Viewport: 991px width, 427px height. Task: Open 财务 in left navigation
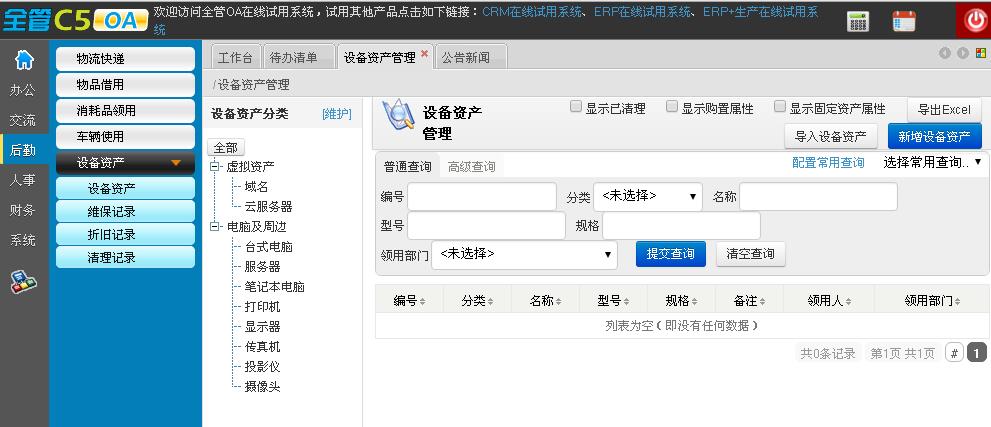pyautogui.click(x=23, y=211)
